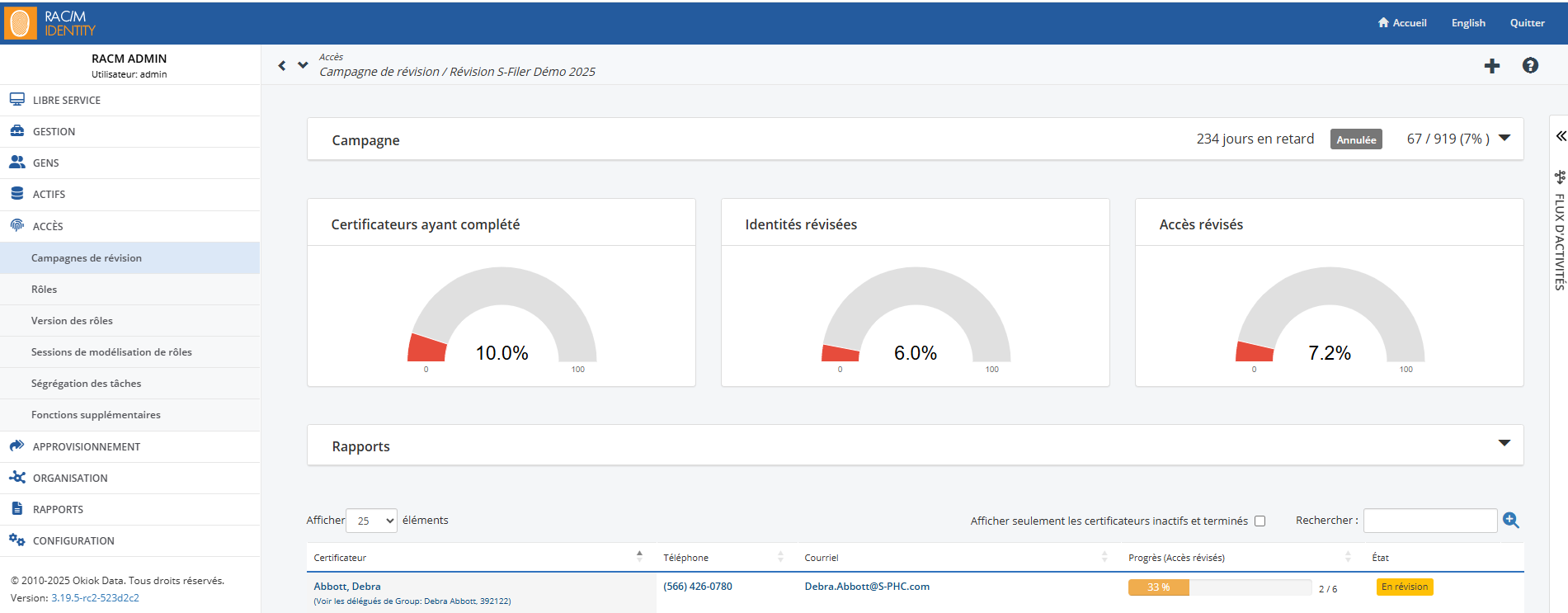1568x613 pixels.
Task: Switch language to English
Action: [1468, 23]
